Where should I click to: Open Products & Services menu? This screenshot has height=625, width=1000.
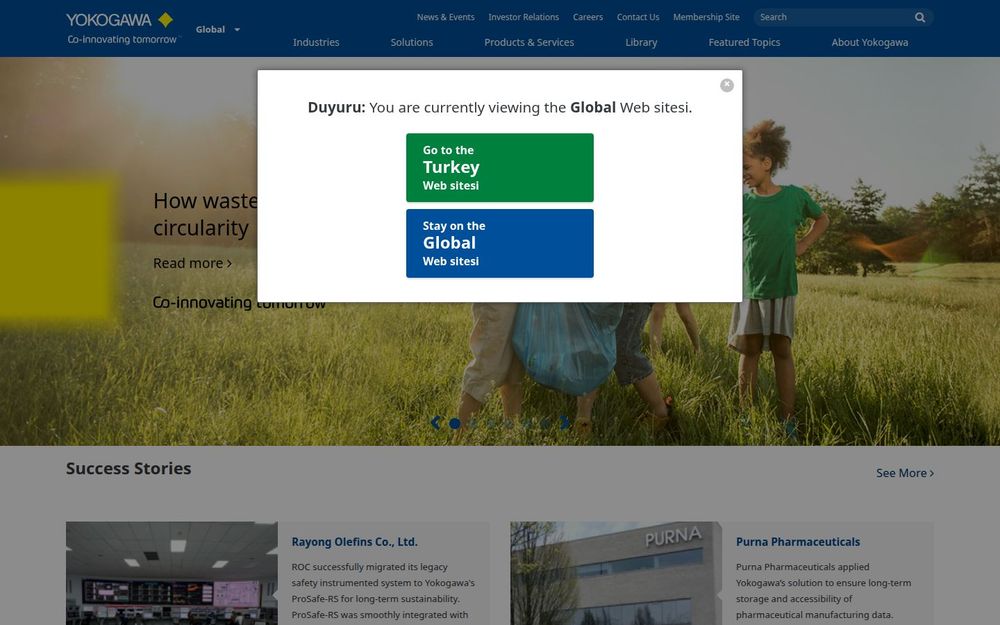529,42
